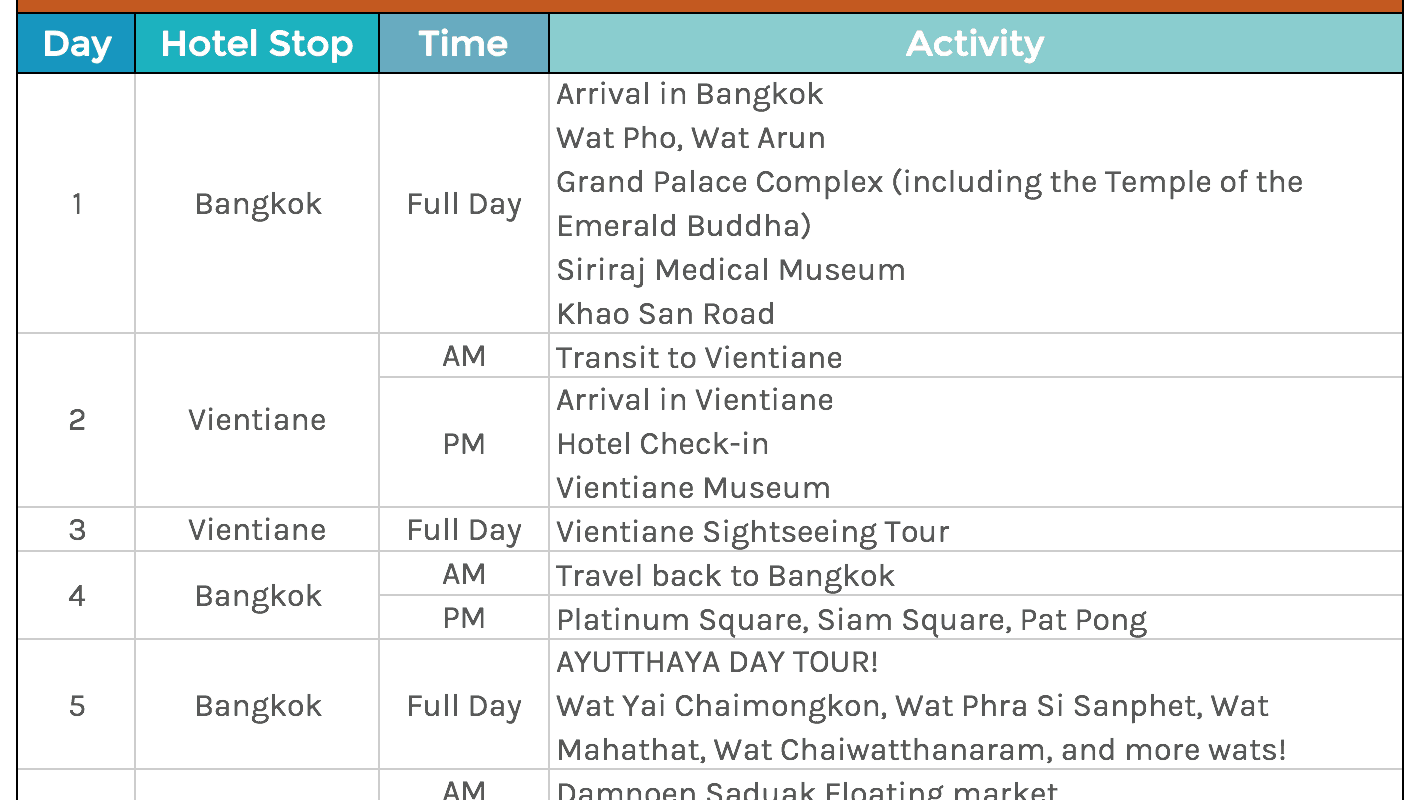Click the Khao San Road line
Screen dimensions: 1424x800
[x=665, y=314]
